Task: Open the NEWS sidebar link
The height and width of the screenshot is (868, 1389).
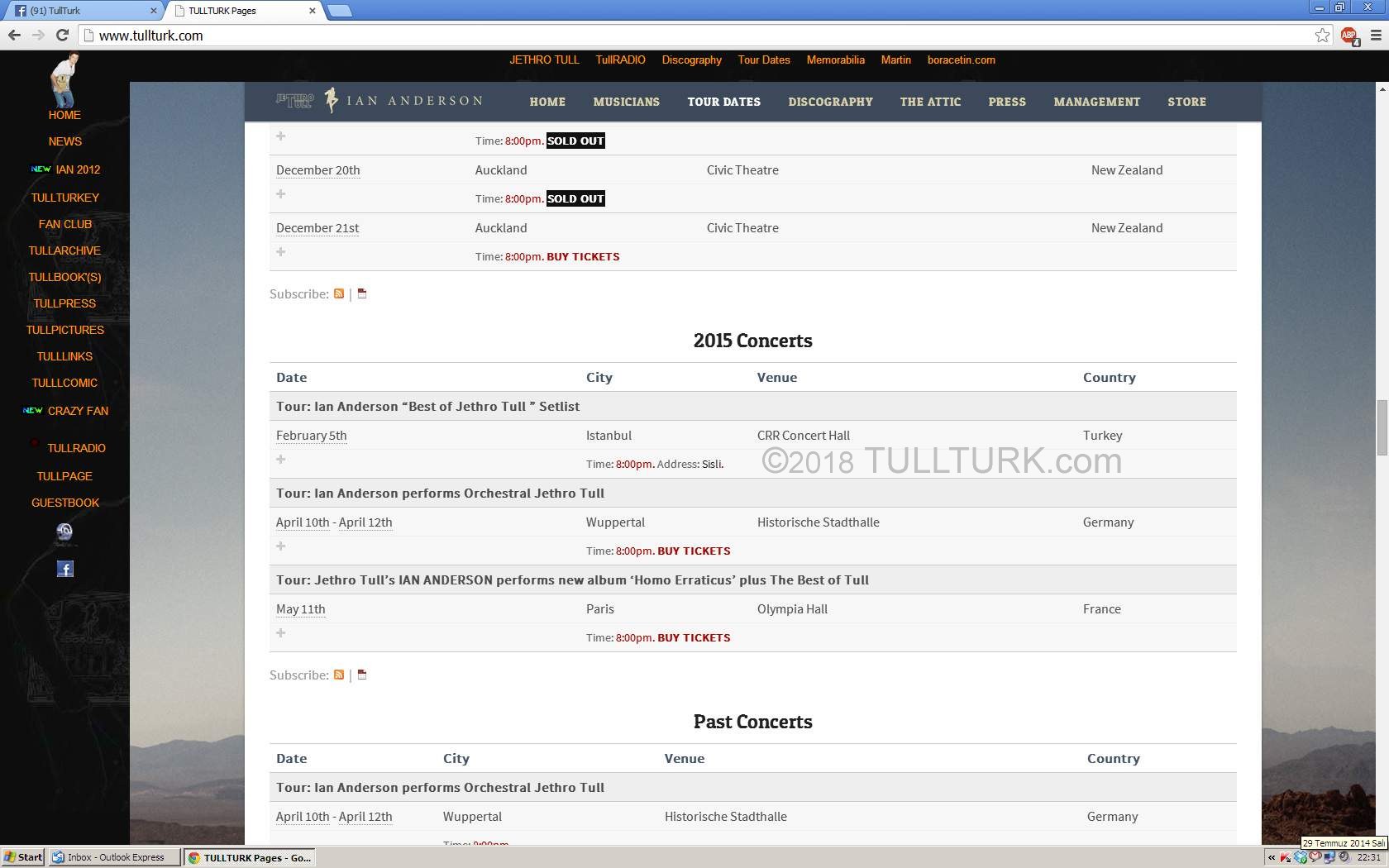Action: 64,141
